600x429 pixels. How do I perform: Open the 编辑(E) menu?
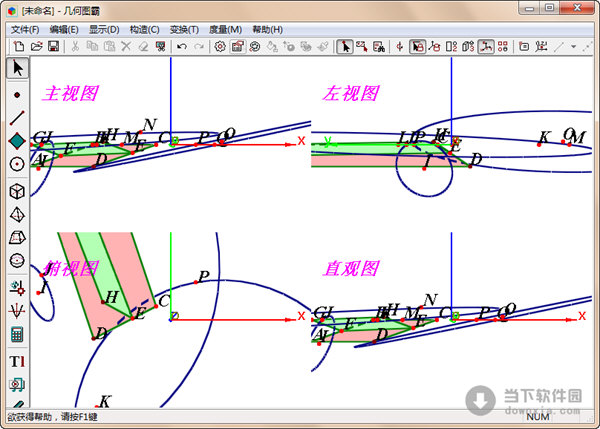click(64, 29)
